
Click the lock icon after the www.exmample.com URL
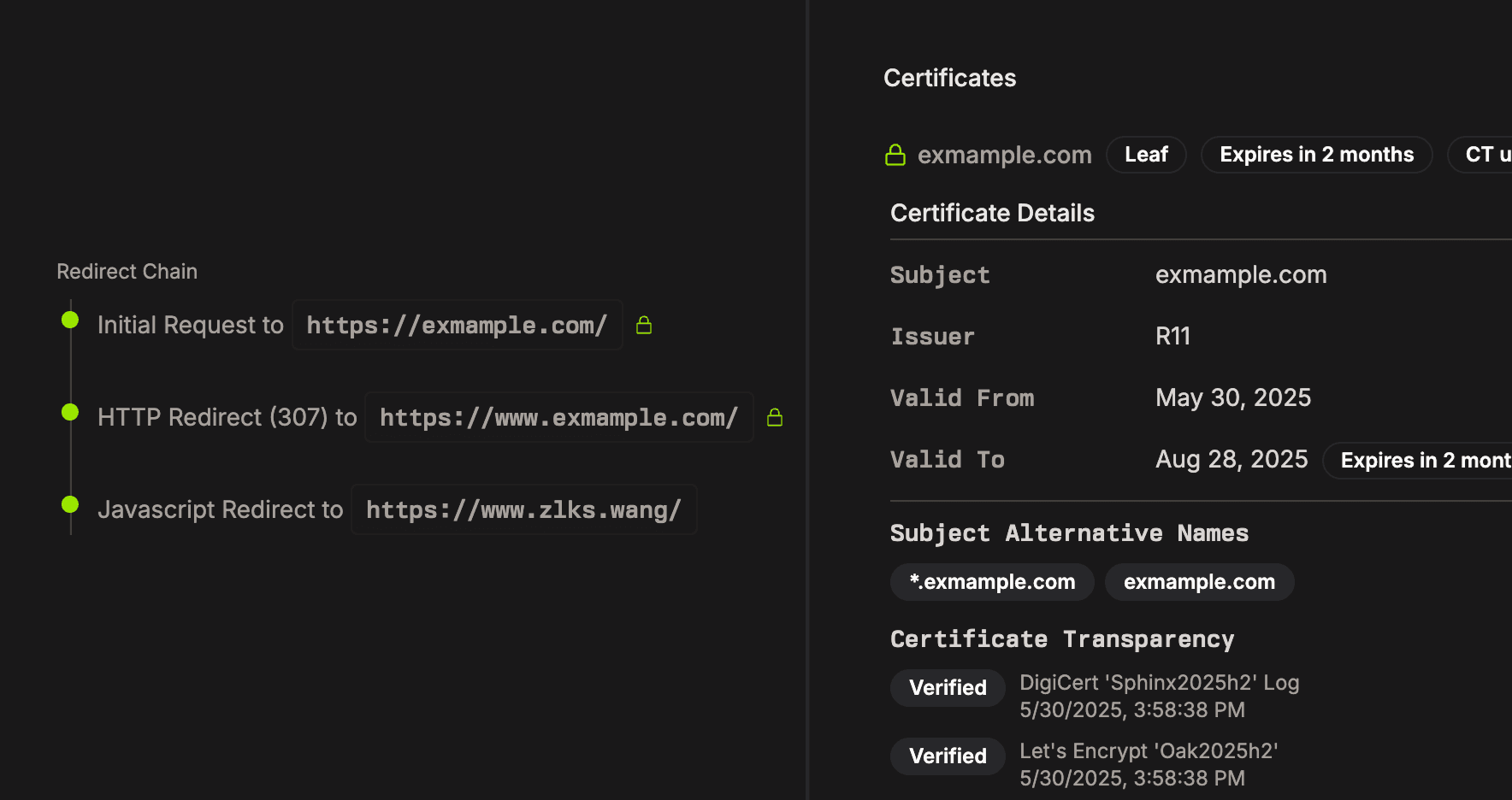click(775, 418)
